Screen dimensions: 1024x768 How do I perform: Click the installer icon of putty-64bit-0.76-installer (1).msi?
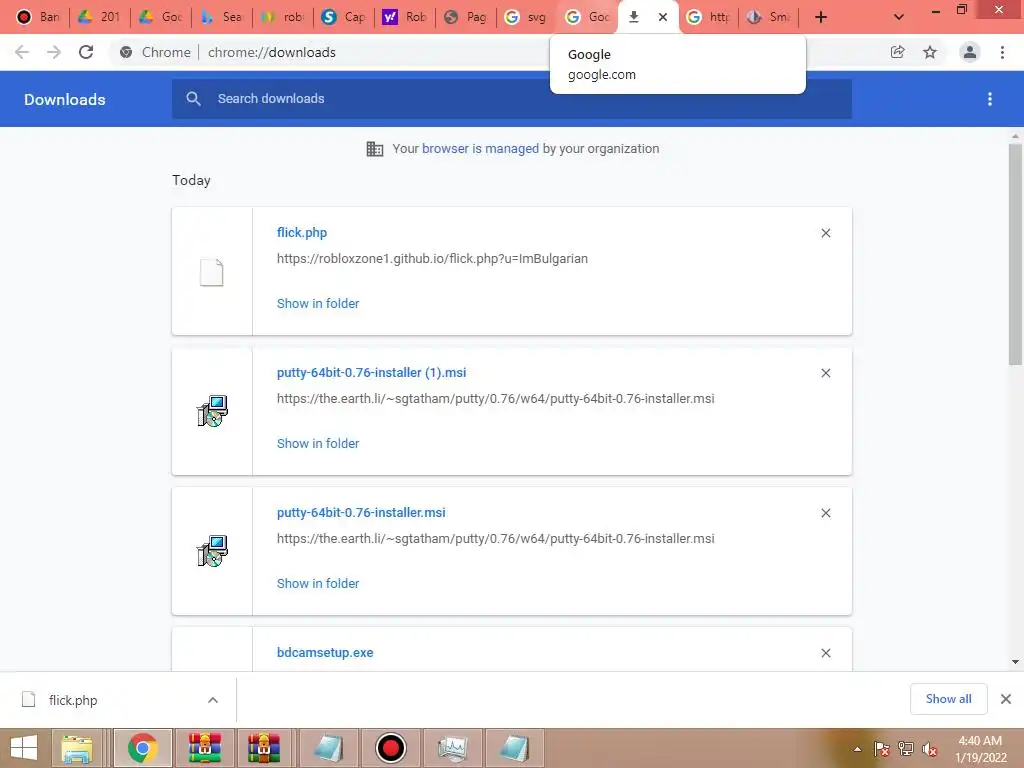tap(212, 411)
